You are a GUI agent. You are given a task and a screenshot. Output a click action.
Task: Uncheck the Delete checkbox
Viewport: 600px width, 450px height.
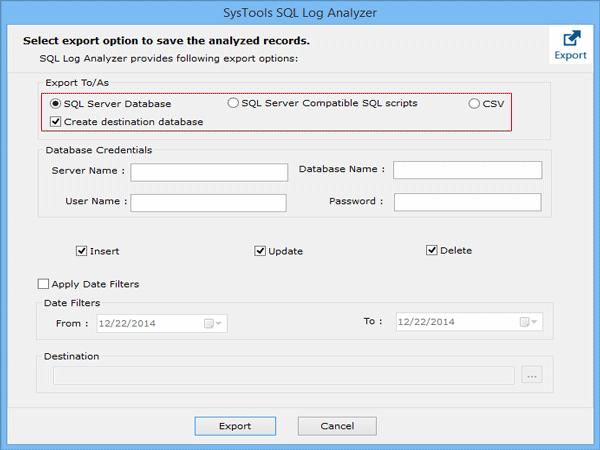432,250
